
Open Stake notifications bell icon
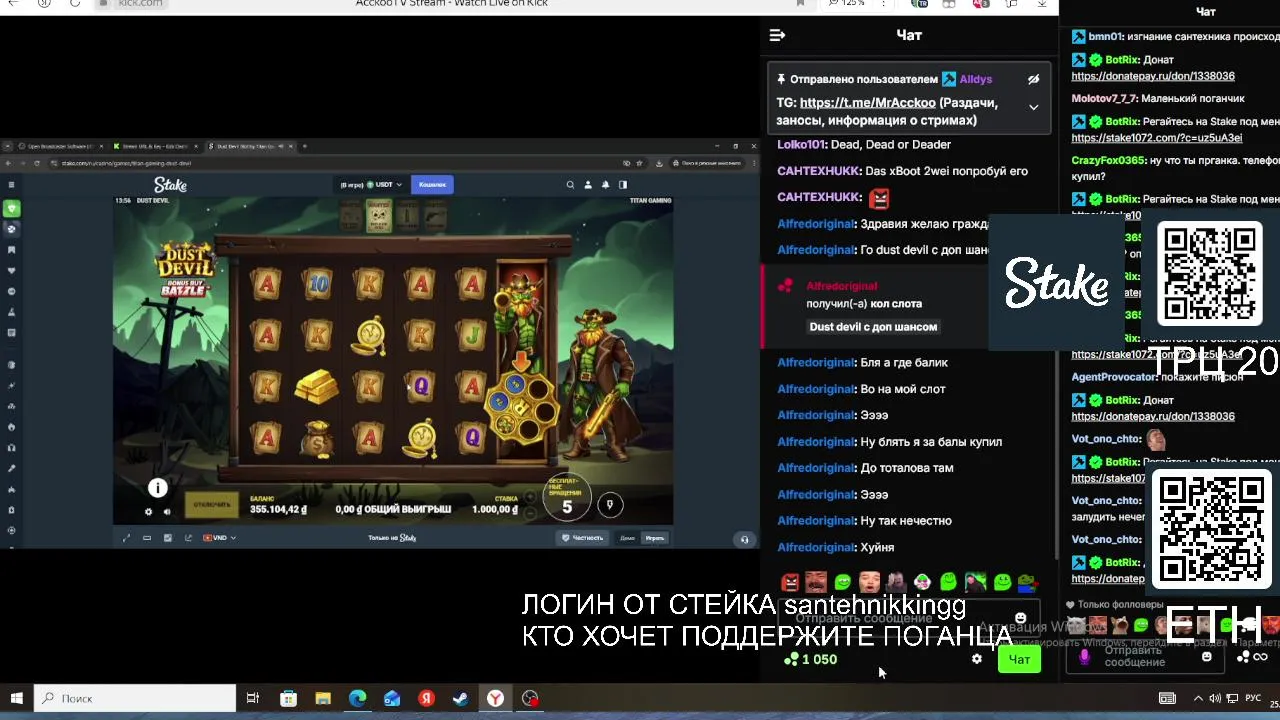coord(605,185)
